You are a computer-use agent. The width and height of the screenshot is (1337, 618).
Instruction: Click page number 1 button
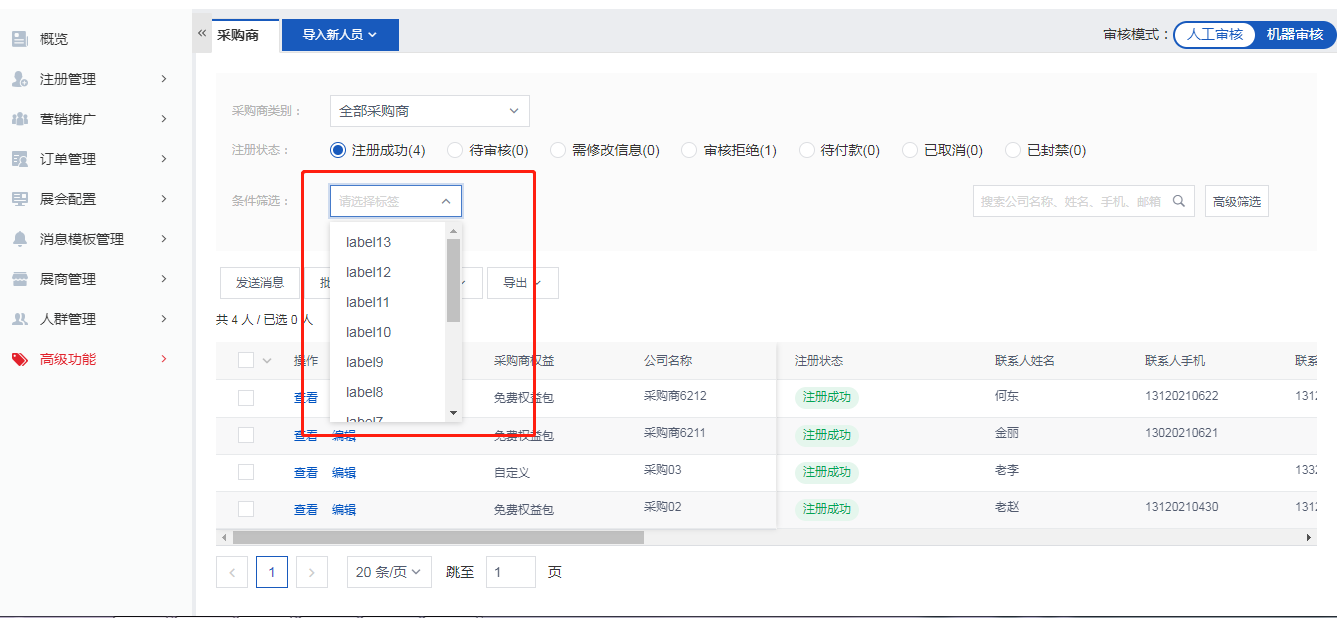(272, 572)
